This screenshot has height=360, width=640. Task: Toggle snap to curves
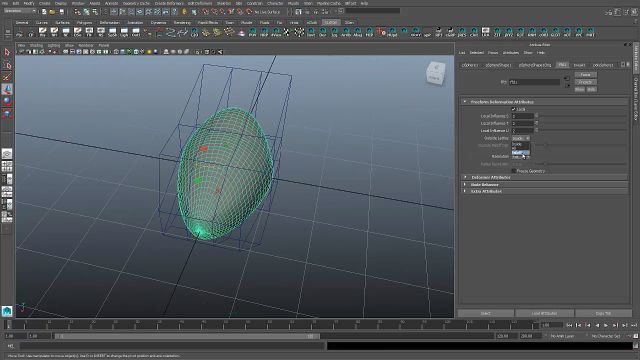(x=214, y=12)
